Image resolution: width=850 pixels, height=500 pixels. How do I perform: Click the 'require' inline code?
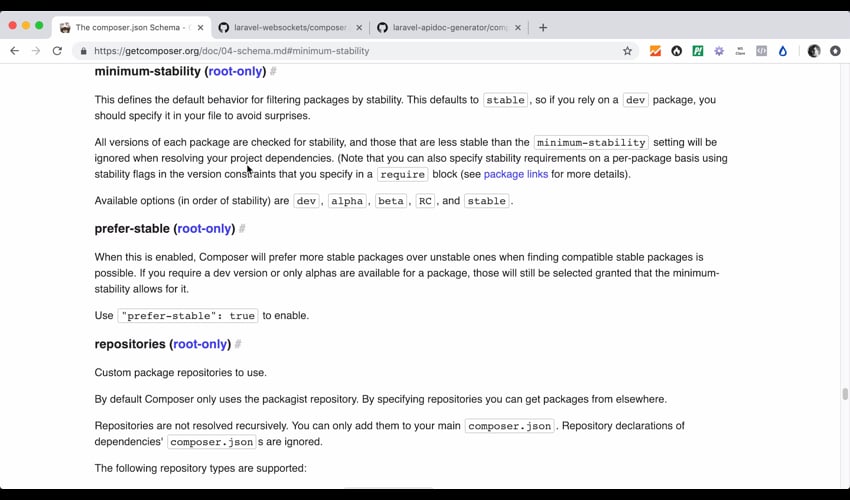tap(402, 174)
